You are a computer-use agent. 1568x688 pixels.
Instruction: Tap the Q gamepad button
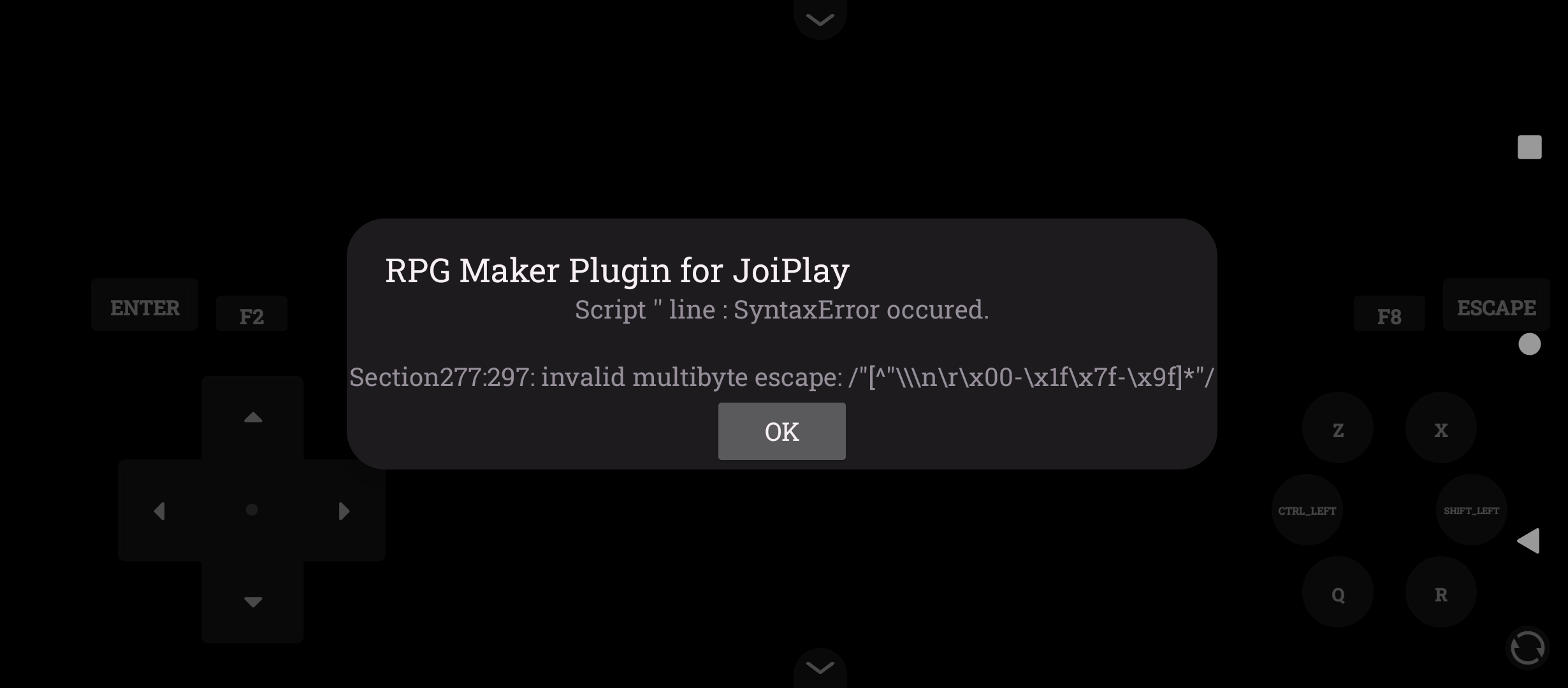(x=1338, y=592)
